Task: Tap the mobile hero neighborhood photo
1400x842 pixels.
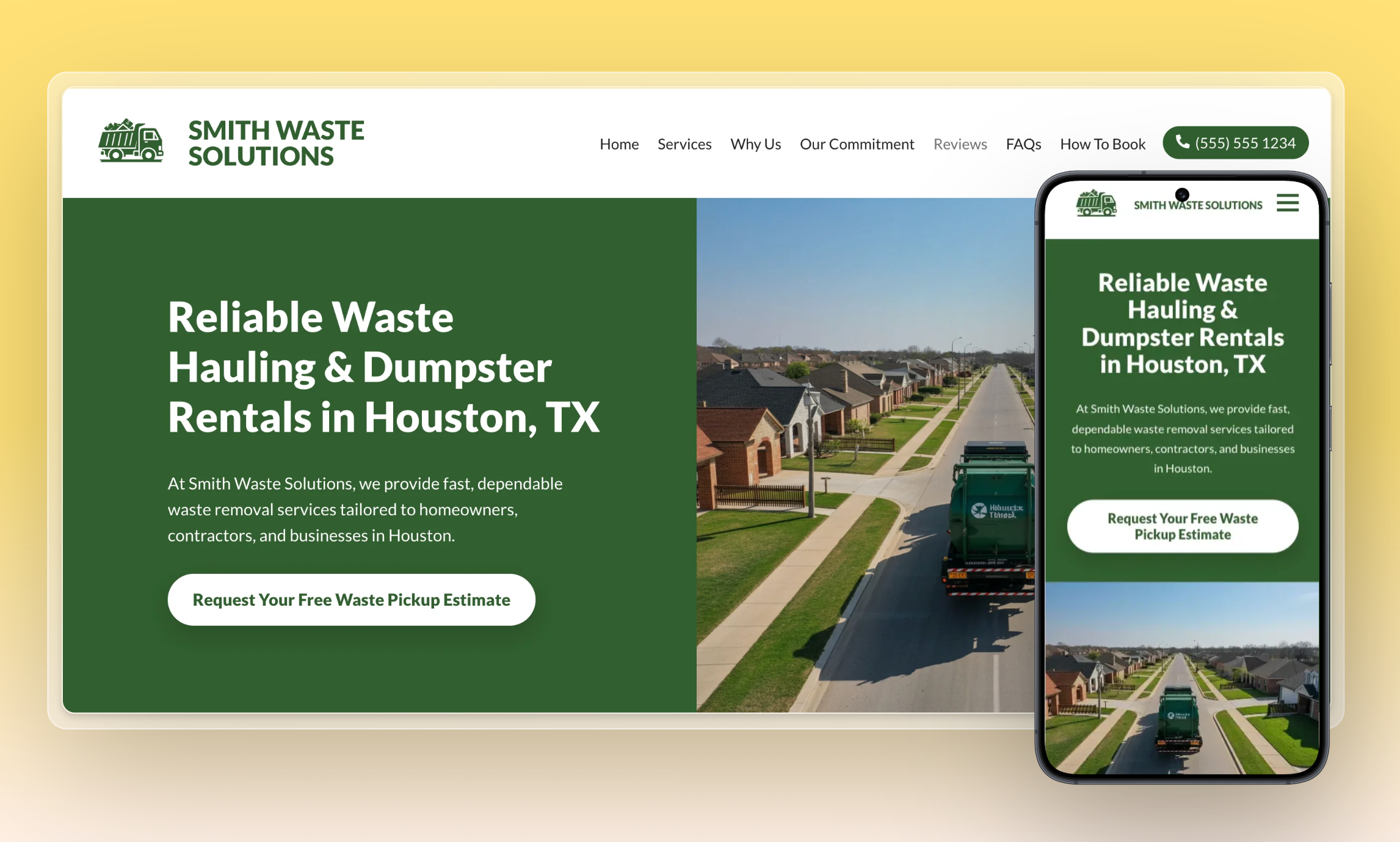Action: point(1182,678)
